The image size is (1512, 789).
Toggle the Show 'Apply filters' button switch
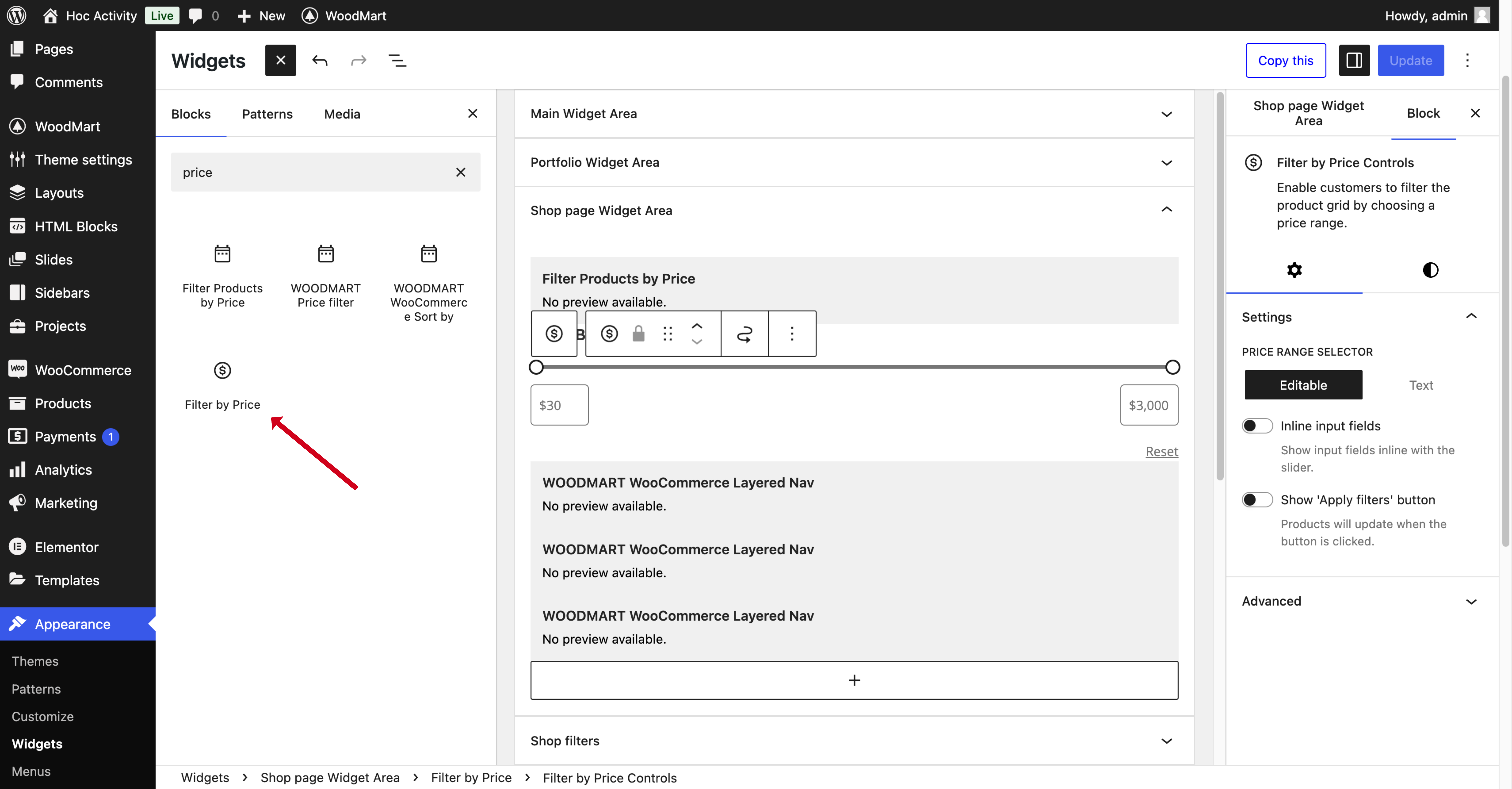coord(1257,499)
